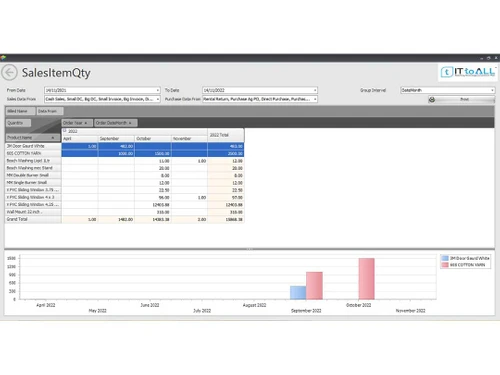Restore down the application window
The width and height of the screenshot is (500, 375).
tap(489, 58)
